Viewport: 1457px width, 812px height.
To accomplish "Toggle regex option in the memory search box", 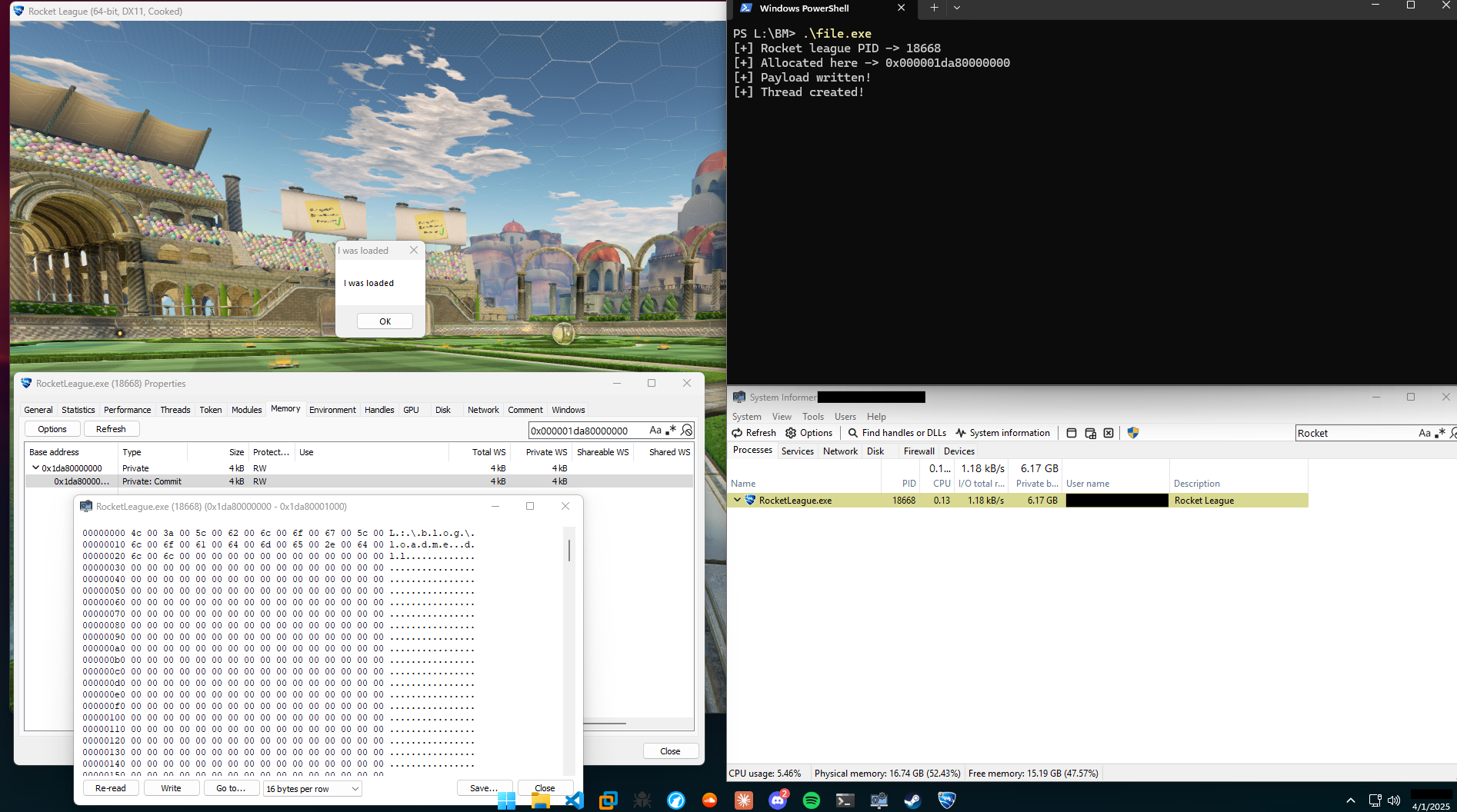I will click(671, 431).
